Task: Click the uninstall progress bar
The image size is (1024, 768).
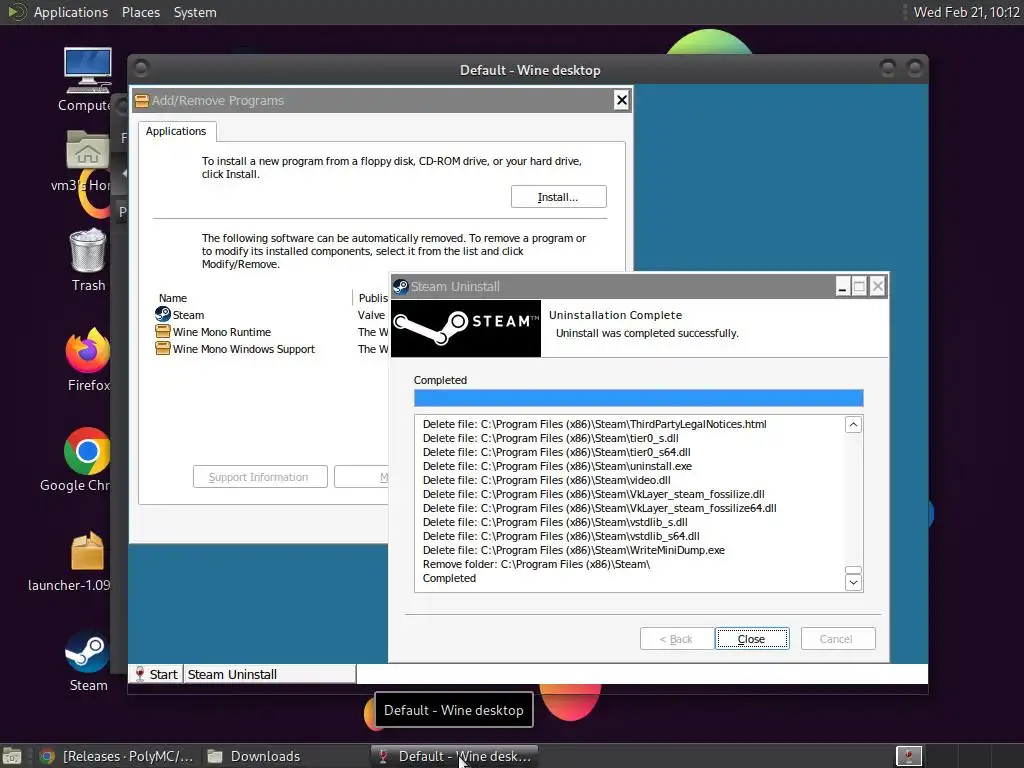Action: [x=639, y=398]
